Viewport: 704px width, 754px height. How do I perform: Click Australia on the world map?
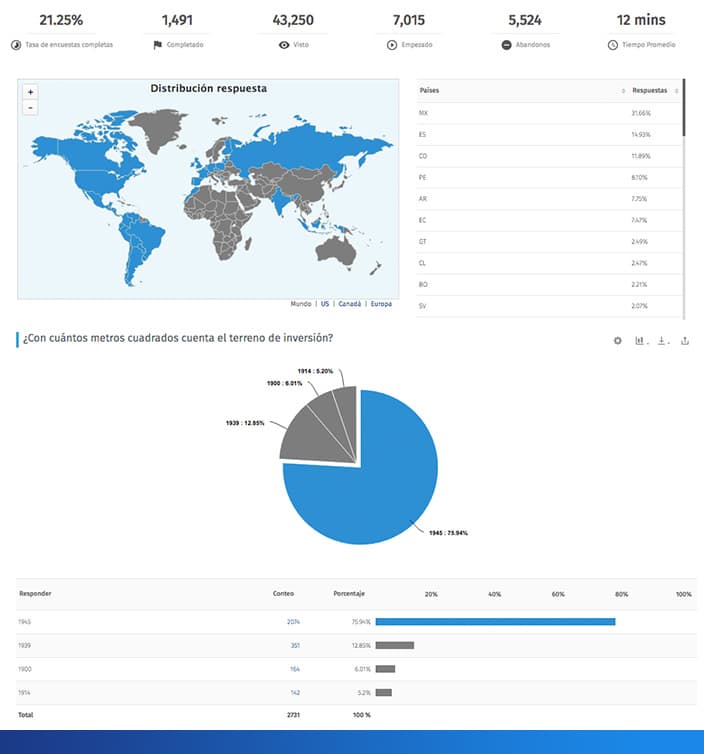point(337,250)
